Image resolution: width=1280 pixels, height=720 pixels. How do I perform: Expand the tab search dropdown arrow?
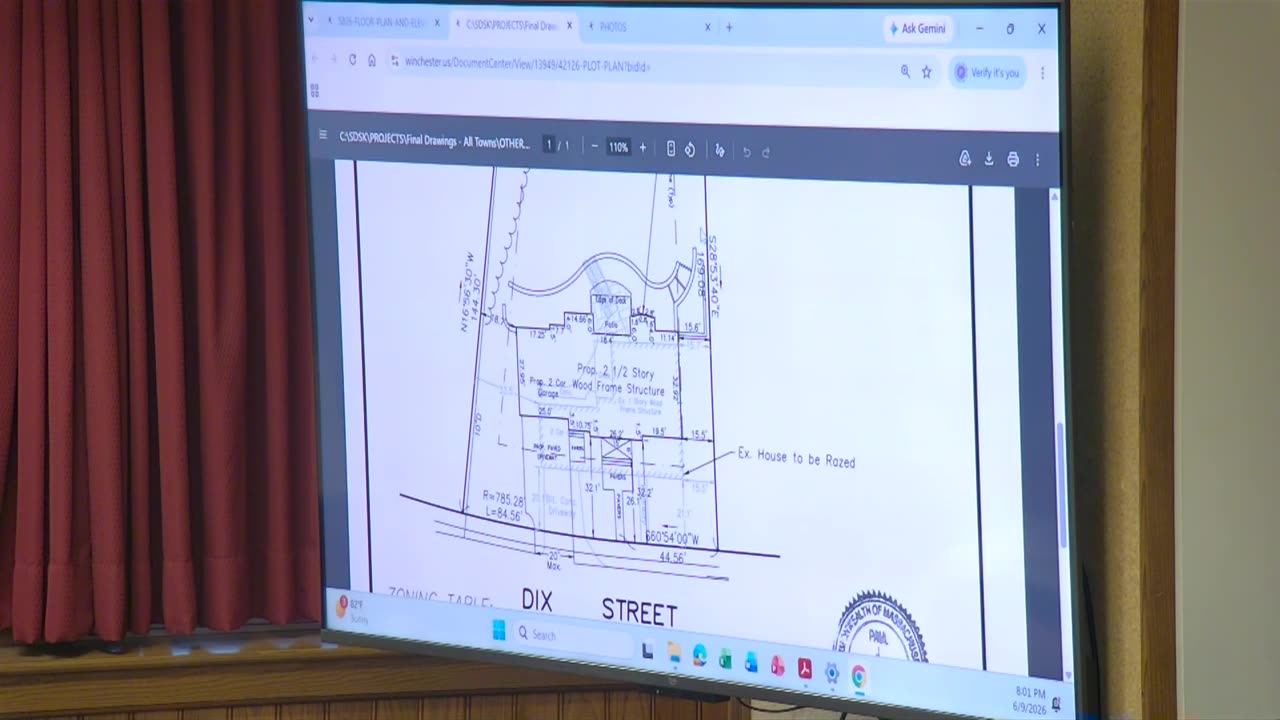point(312,19)
